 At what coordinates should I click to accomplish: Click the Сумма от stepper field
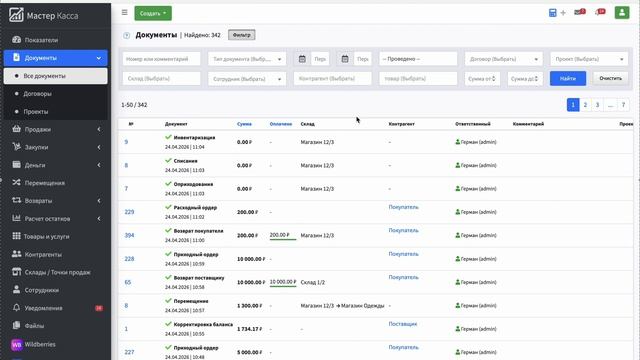(x=482, y=78)
